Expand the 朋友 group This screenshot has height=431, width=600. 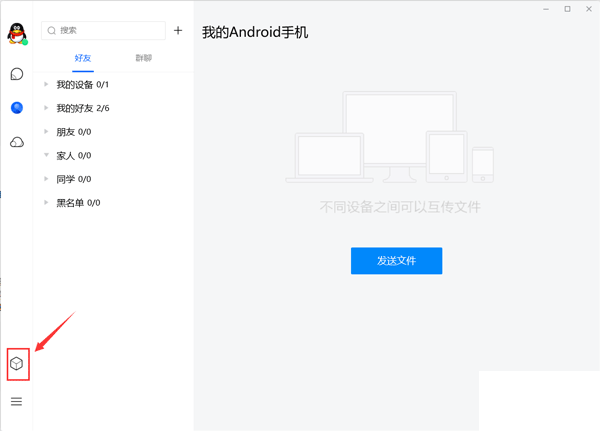(65, 132)
